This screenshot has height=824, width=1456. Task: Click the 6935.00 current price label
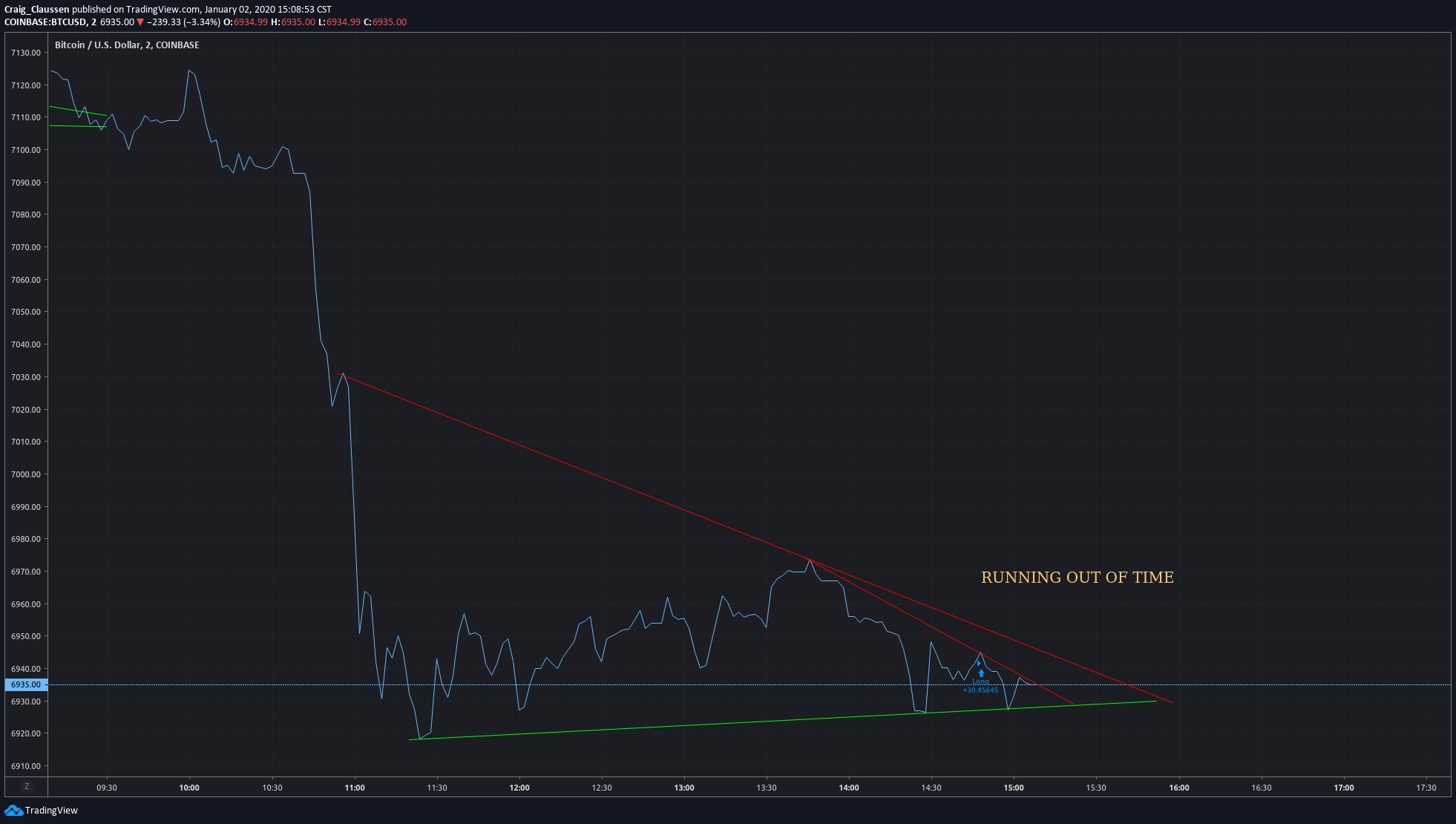coord(26,684)
